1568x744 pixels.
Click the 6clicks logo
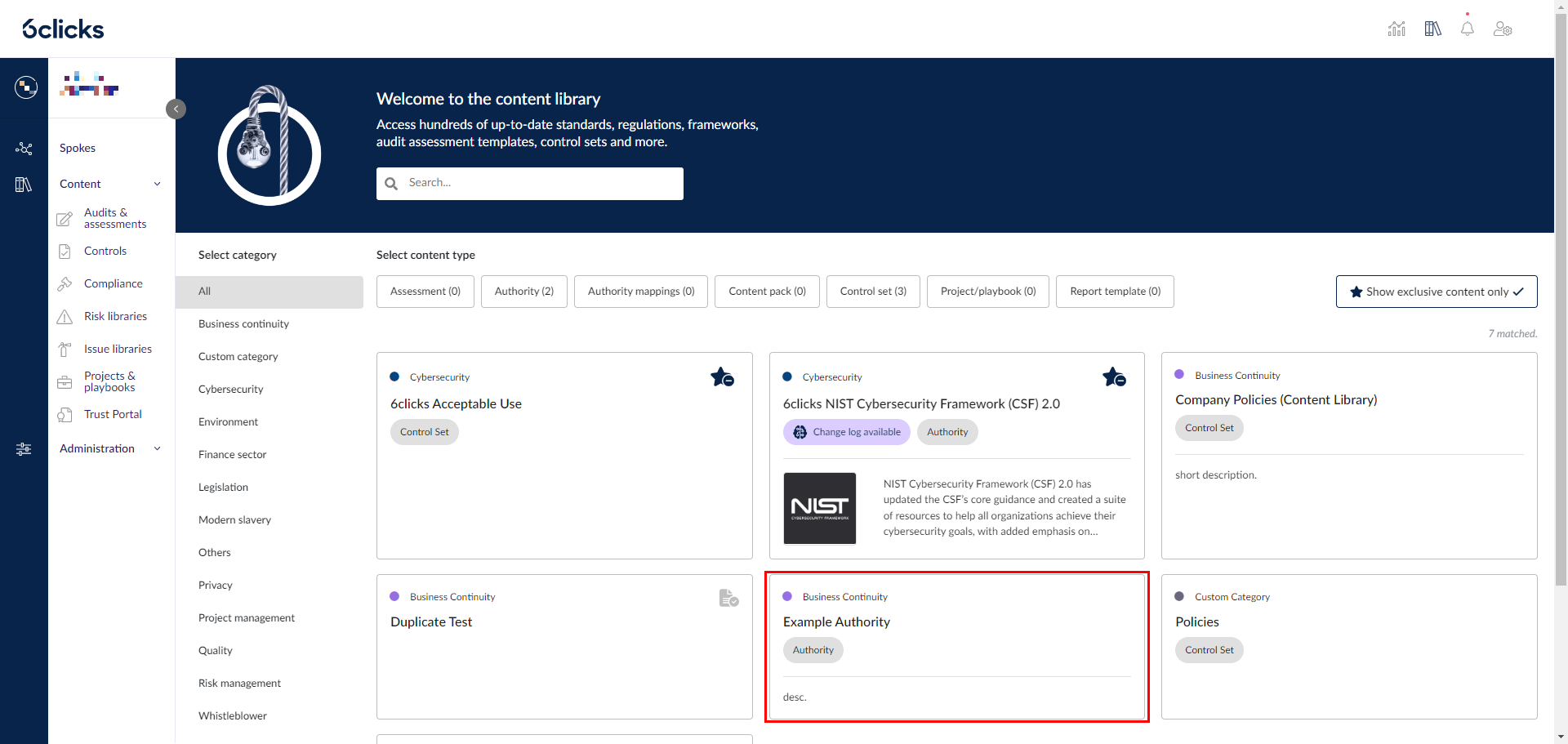[x=63, y=29]
